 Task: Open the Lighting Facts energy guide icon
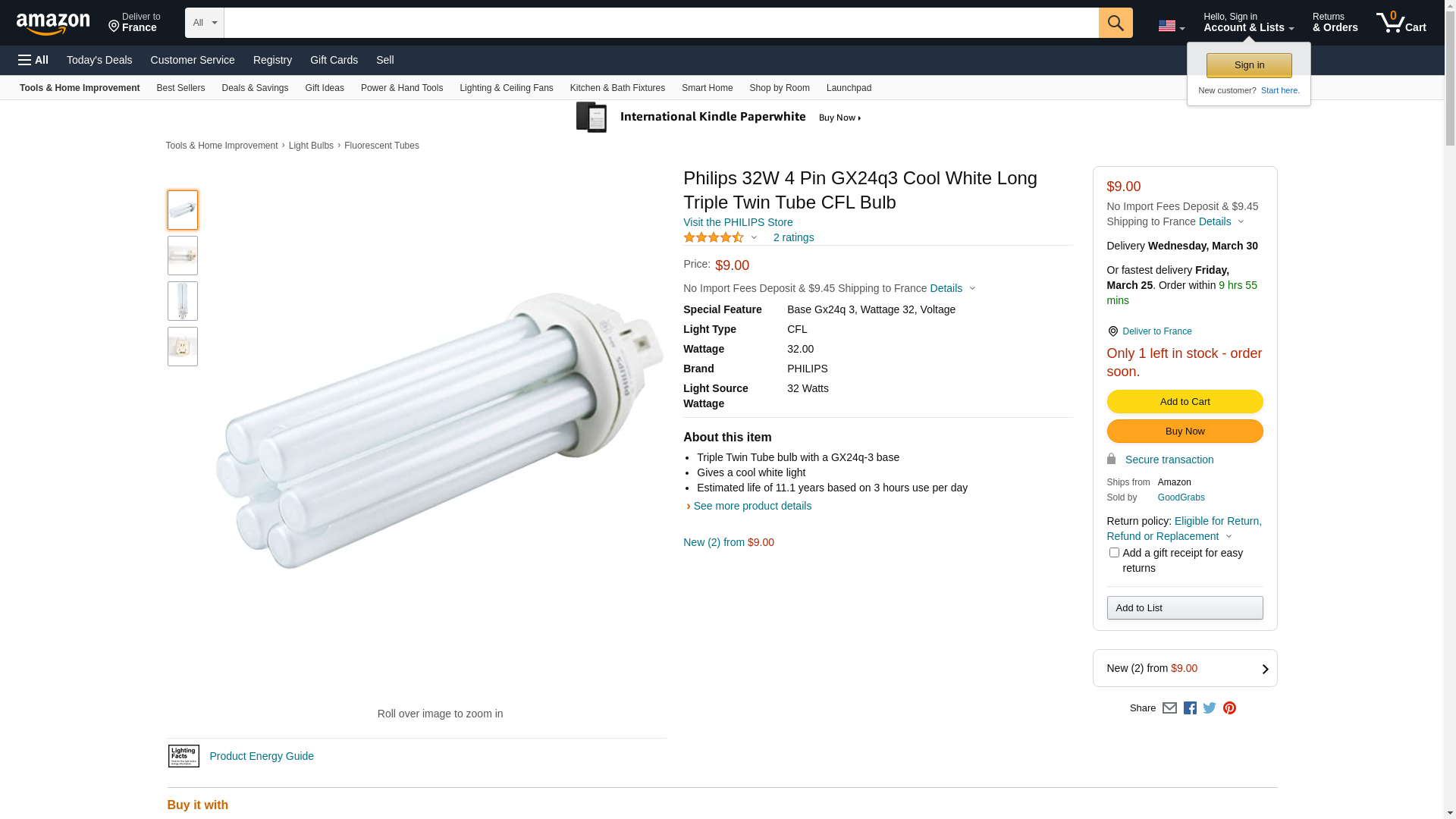click(x=184, y=756)
